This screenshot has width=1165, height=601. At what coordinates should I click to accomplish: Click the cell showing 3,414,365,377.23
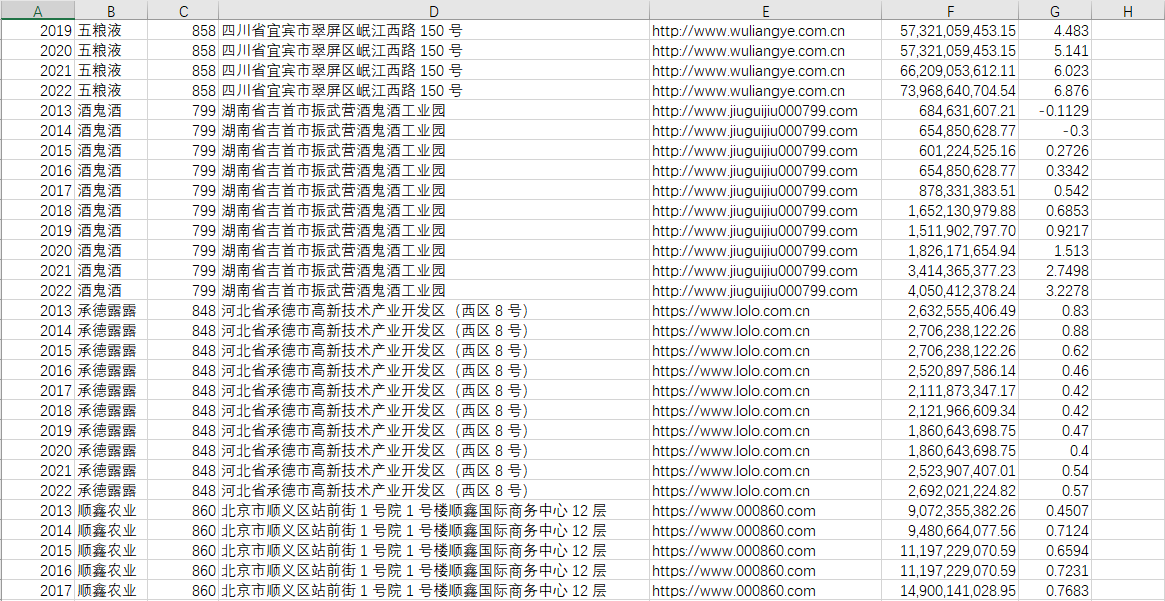[x=950, y=271]
